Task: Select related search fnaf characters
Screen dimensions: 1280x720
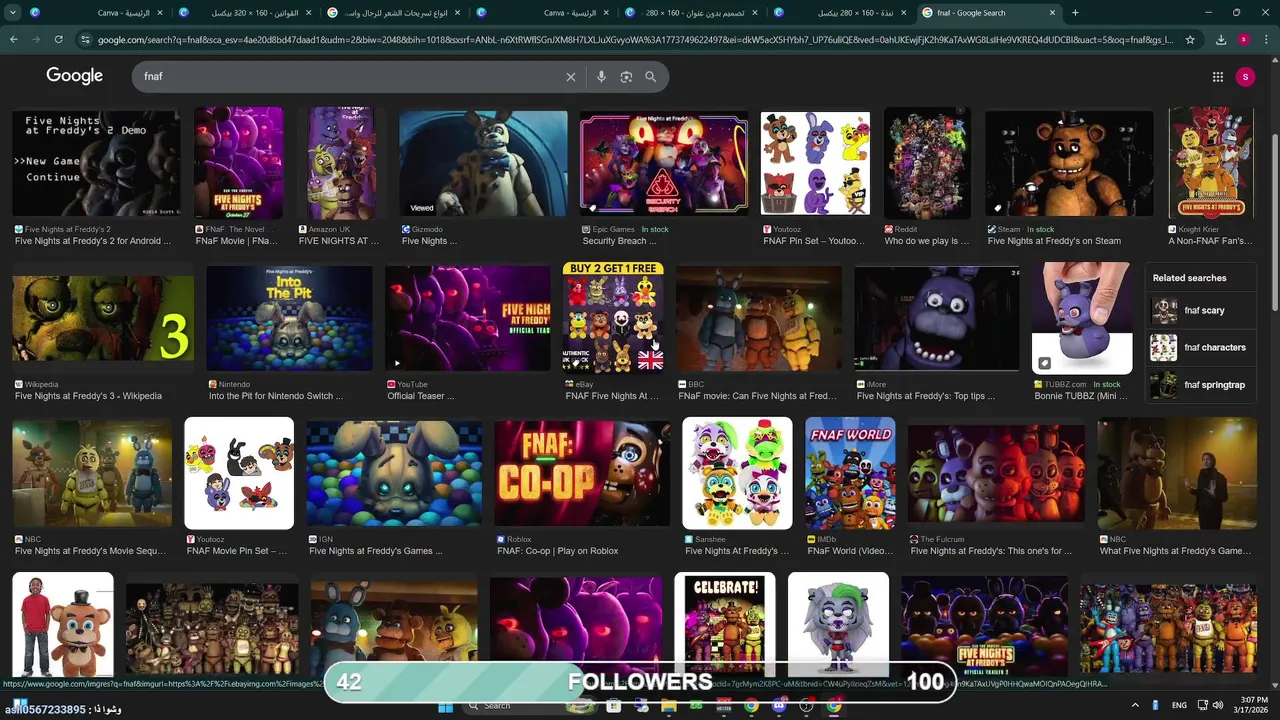Action: (x=1199, y=348)
